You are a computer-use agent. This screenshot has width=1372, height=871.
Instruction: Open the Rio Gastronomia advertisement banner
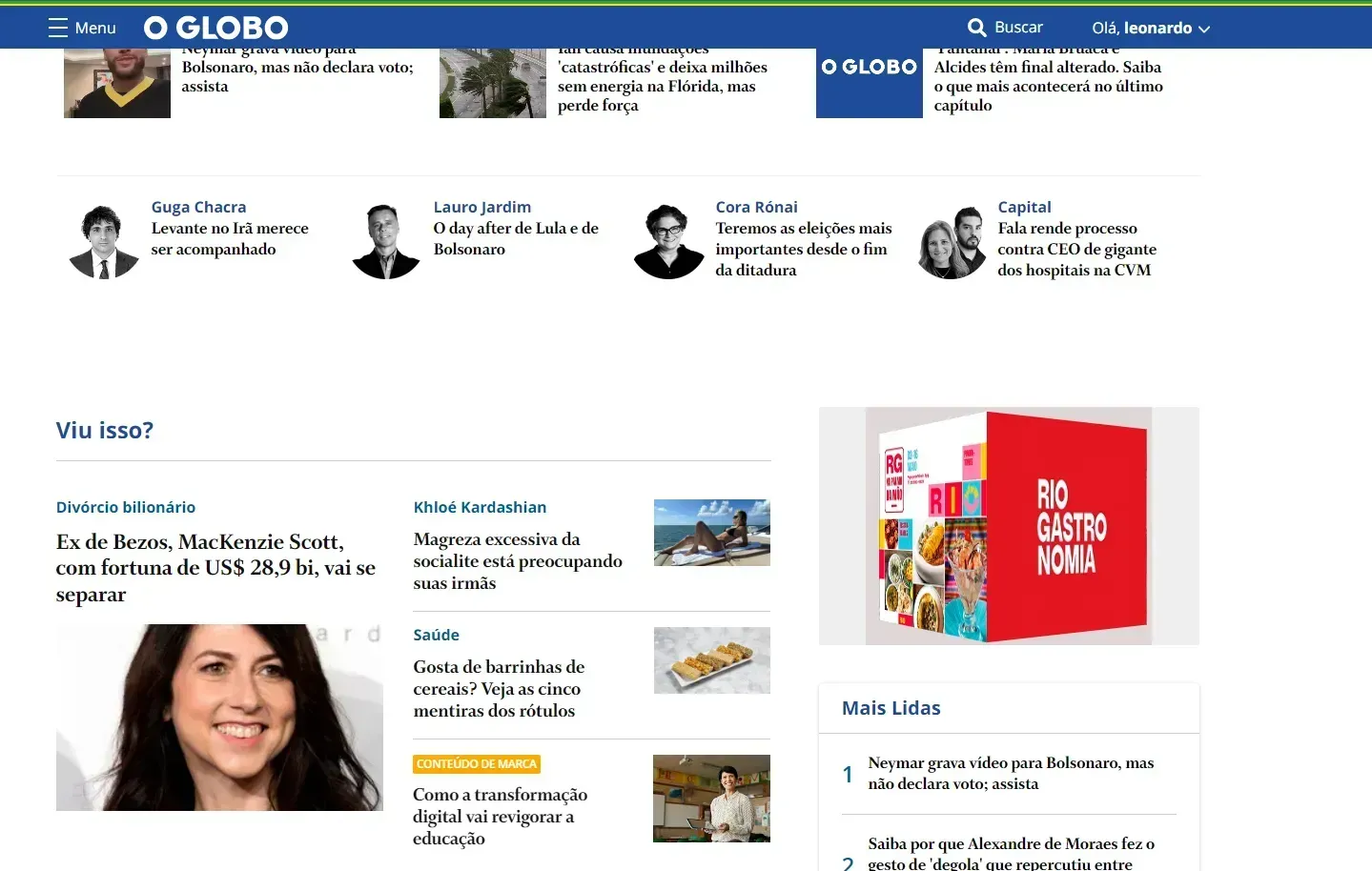click(1009, 526)
